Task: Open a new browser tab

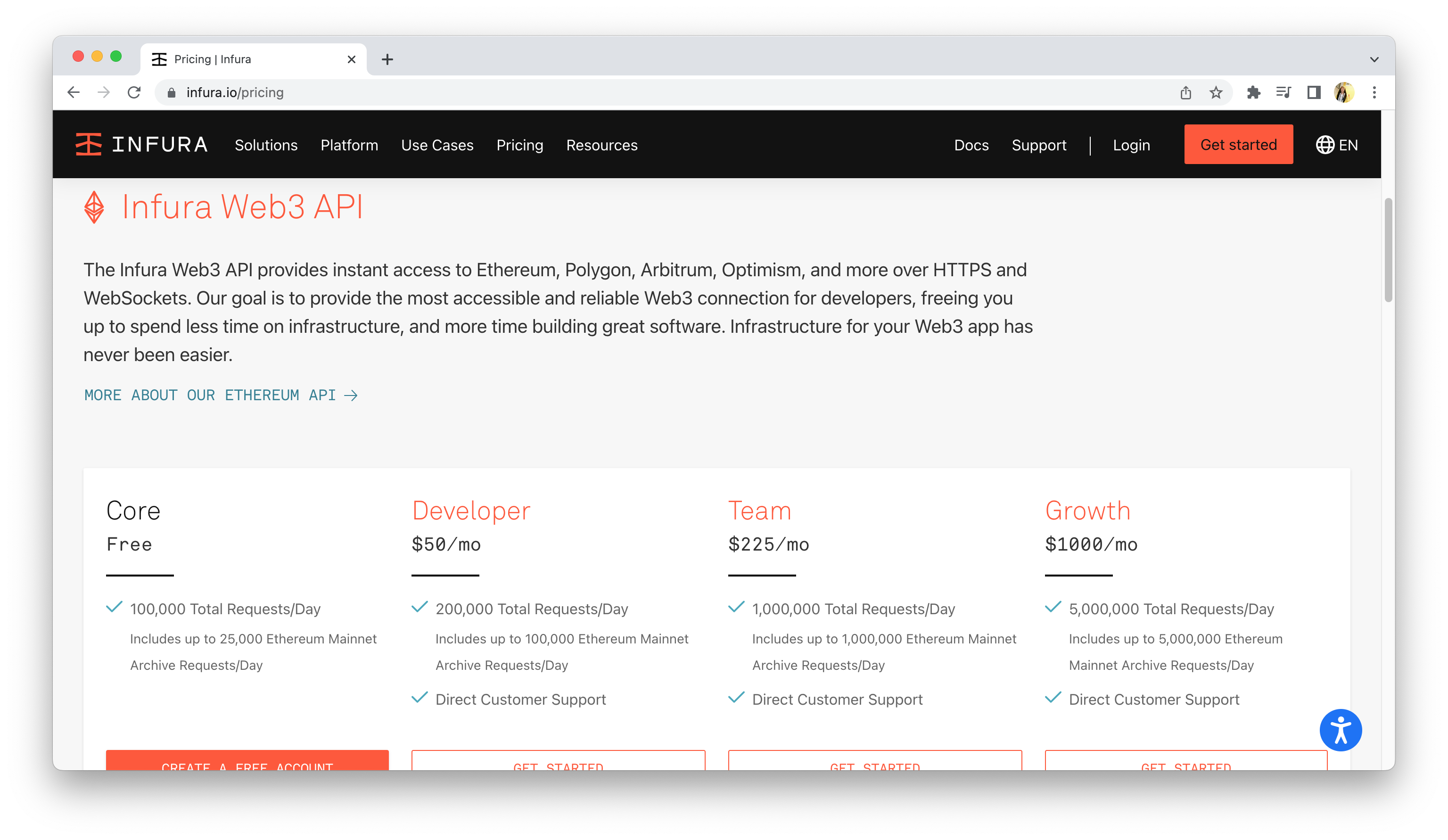Action: [x=387, y=59]
